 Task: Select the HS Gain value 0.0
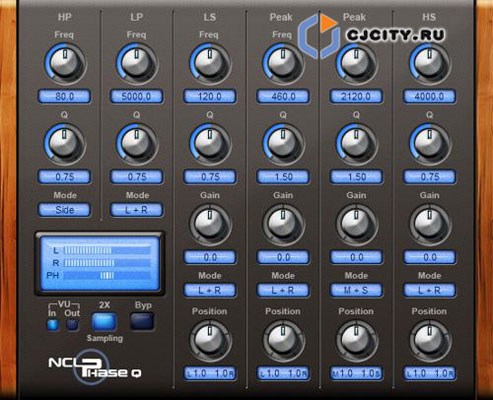[430, 257]
